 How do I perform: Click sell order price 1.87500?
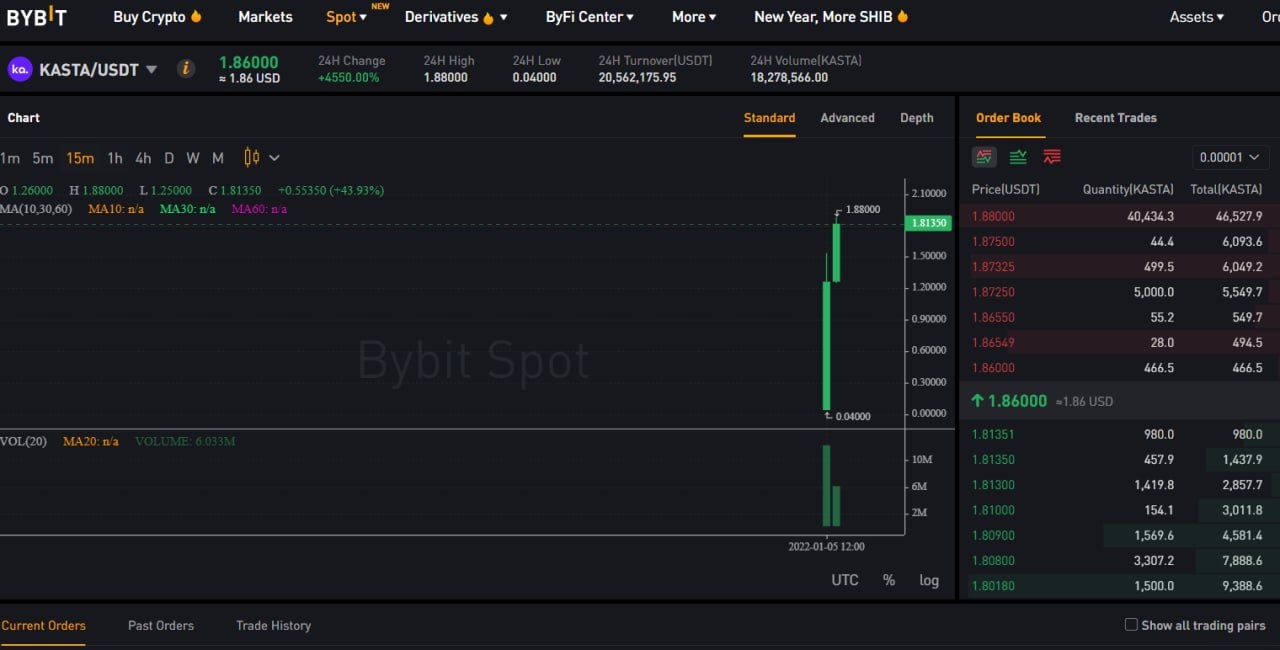click(x=993, y=241)
